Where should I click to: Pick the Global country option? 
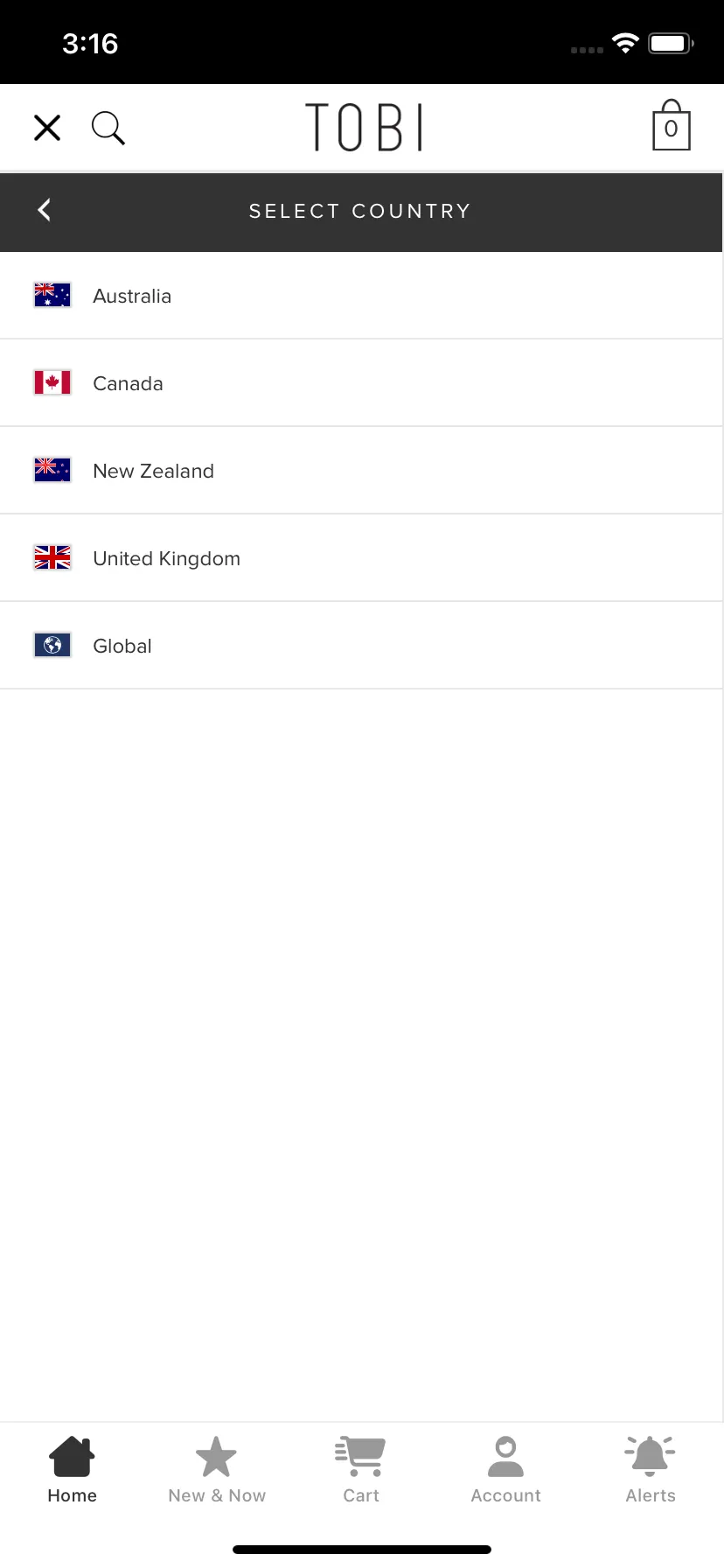[361, 646]
